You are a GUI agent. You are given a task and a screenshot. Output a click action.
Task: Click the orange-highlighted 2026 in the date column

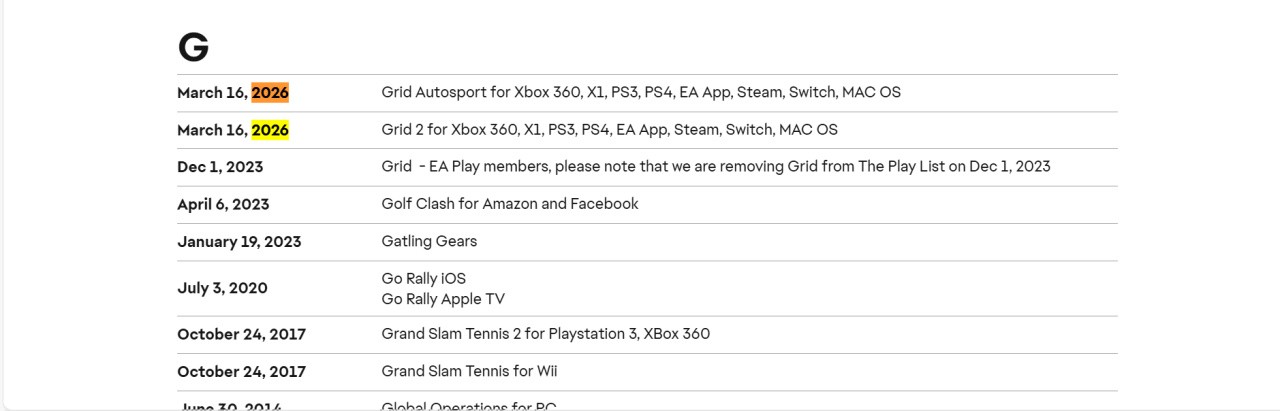pyautogui.click(x=270, y=93)
